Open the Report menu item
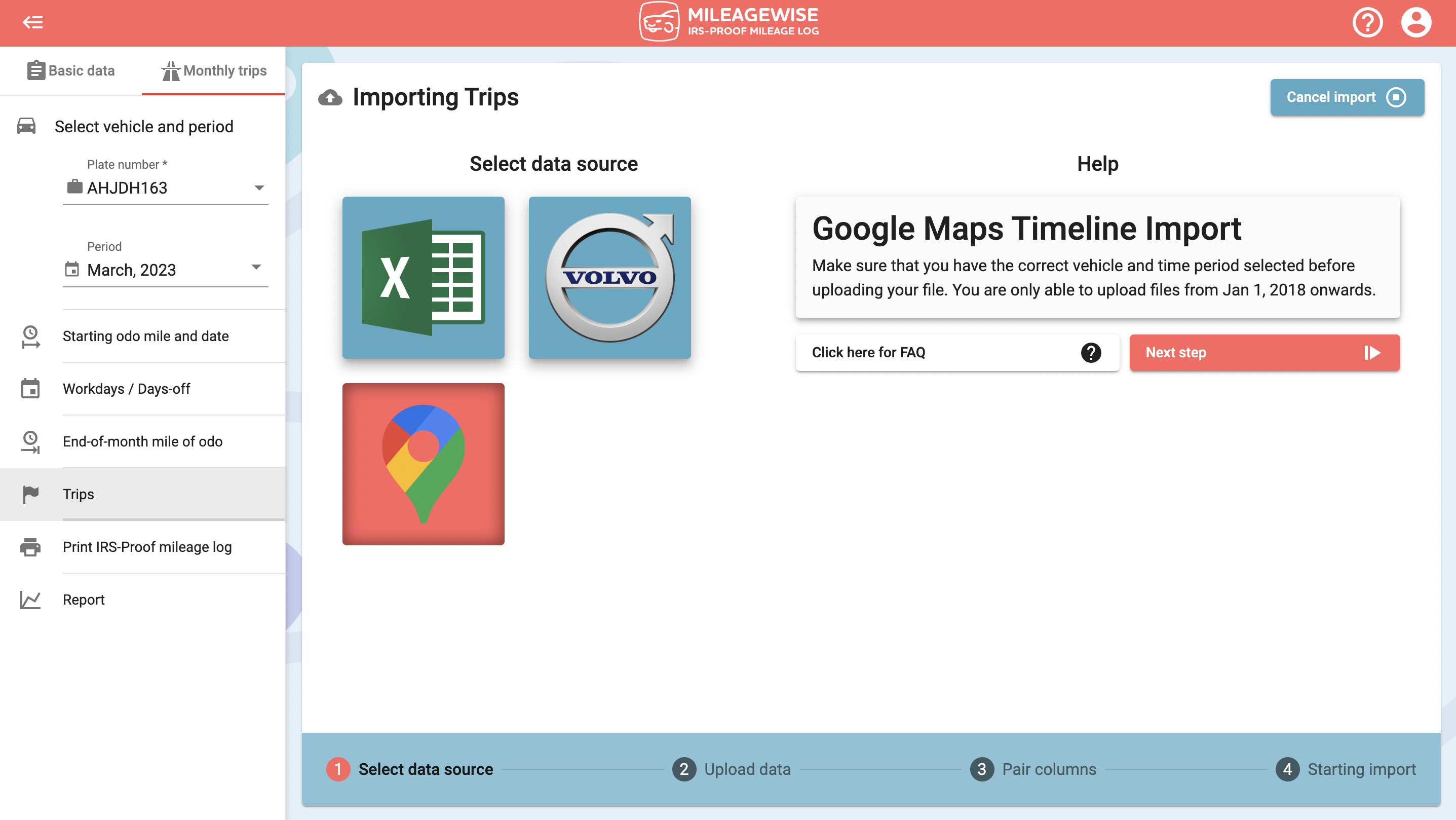Image resolution: width=1456 pixels, height=820 pixels. tap(83, 599)
